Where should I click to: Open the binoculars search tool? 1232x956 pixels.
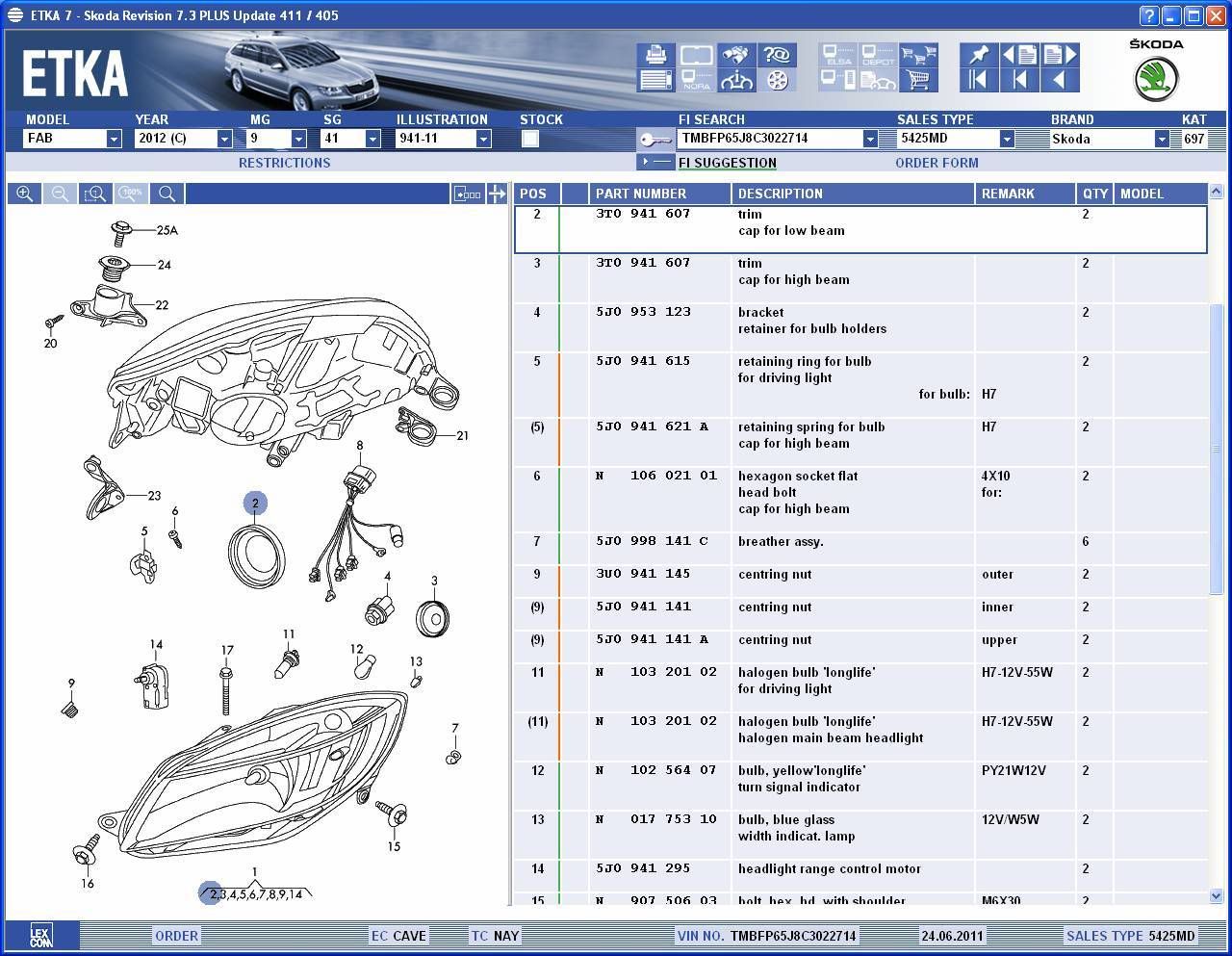click(x=736, y=55)
